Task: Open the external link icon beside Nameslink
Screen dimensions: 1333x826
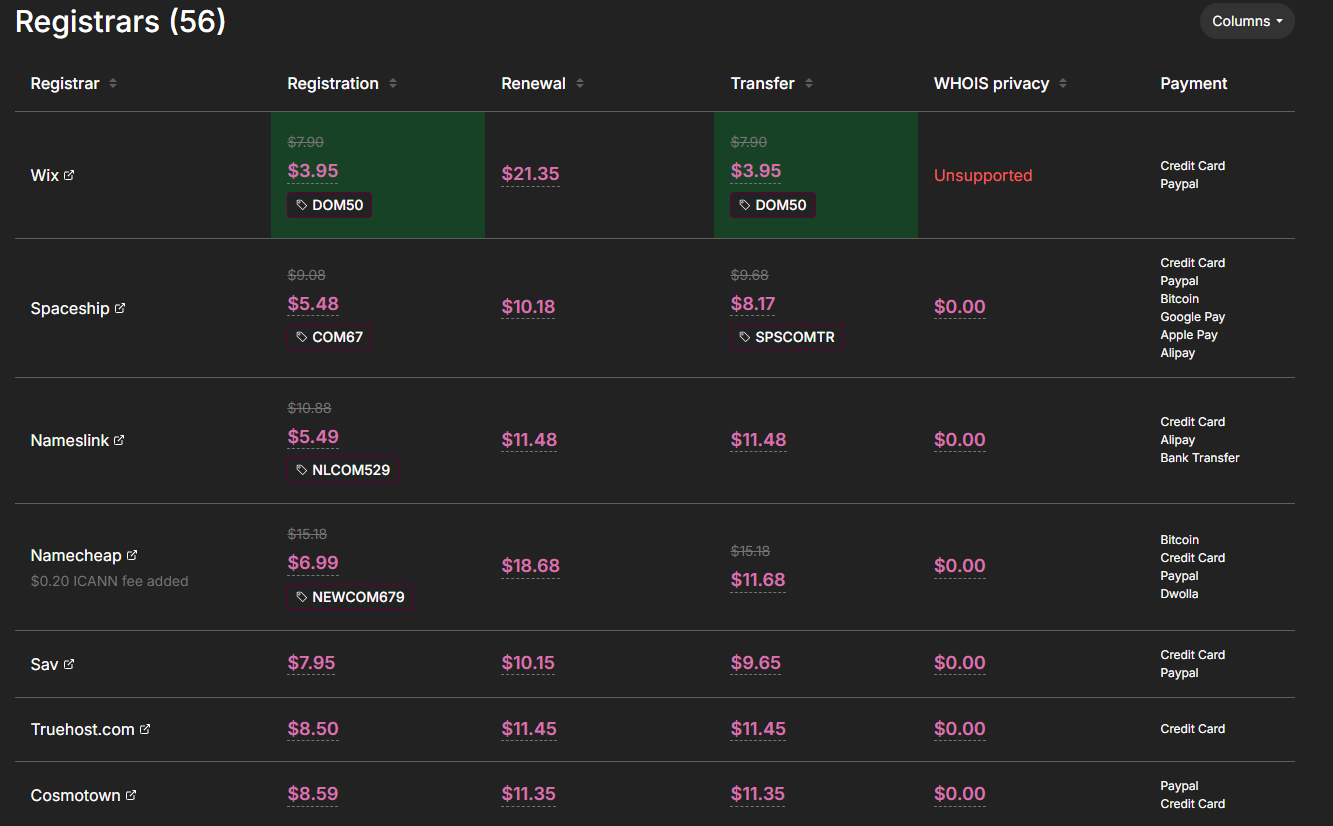Action: pyautogui.click(x=119, y=440)
